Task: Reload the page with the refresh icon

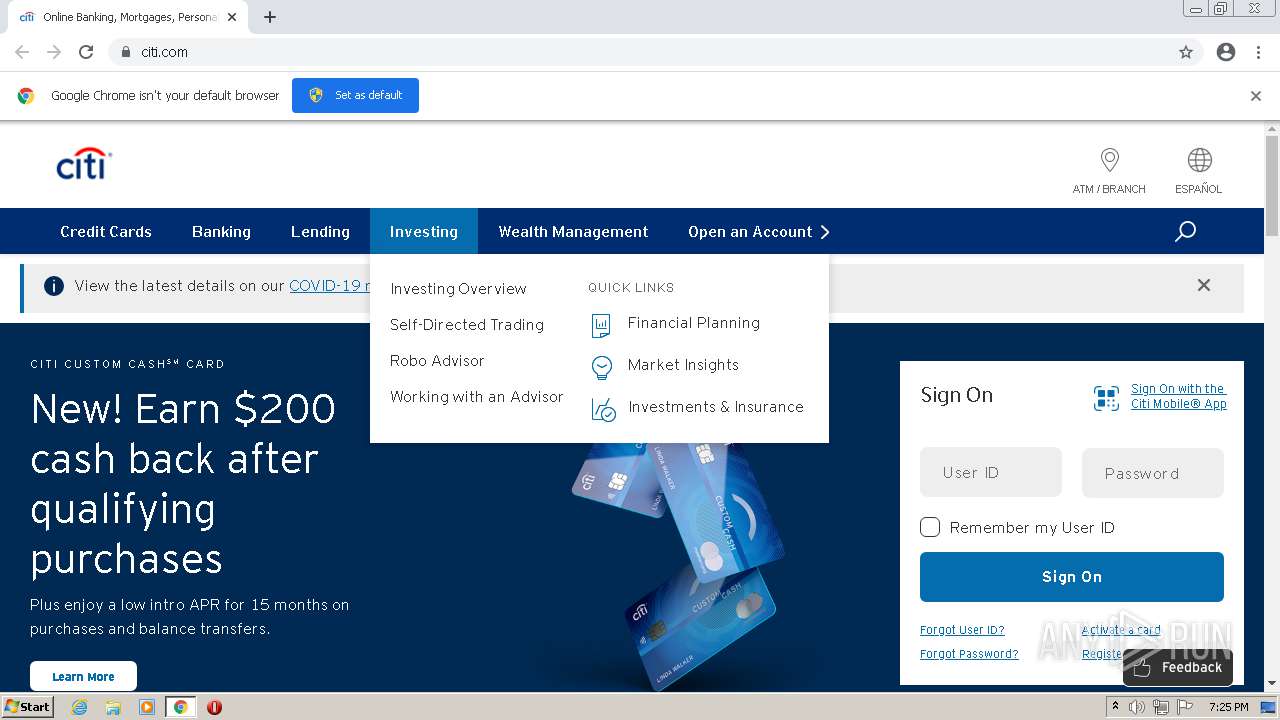Action: tap(86, 52)
